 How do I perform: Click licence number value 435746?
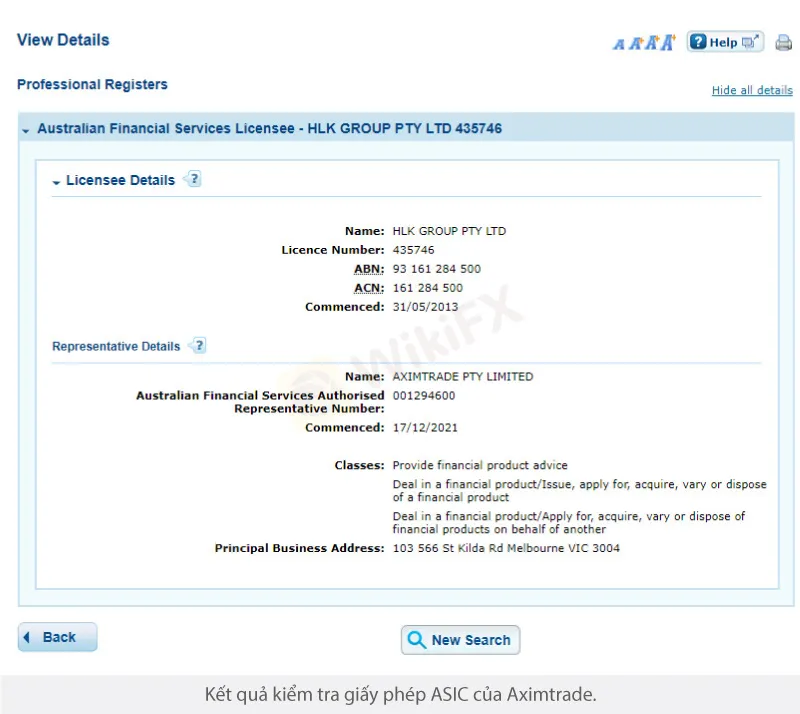(x=413, y=250)
